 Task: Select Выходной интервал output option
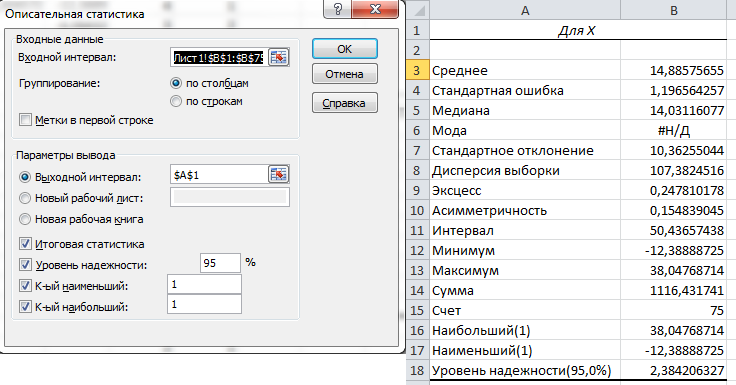tap(24, 177)
